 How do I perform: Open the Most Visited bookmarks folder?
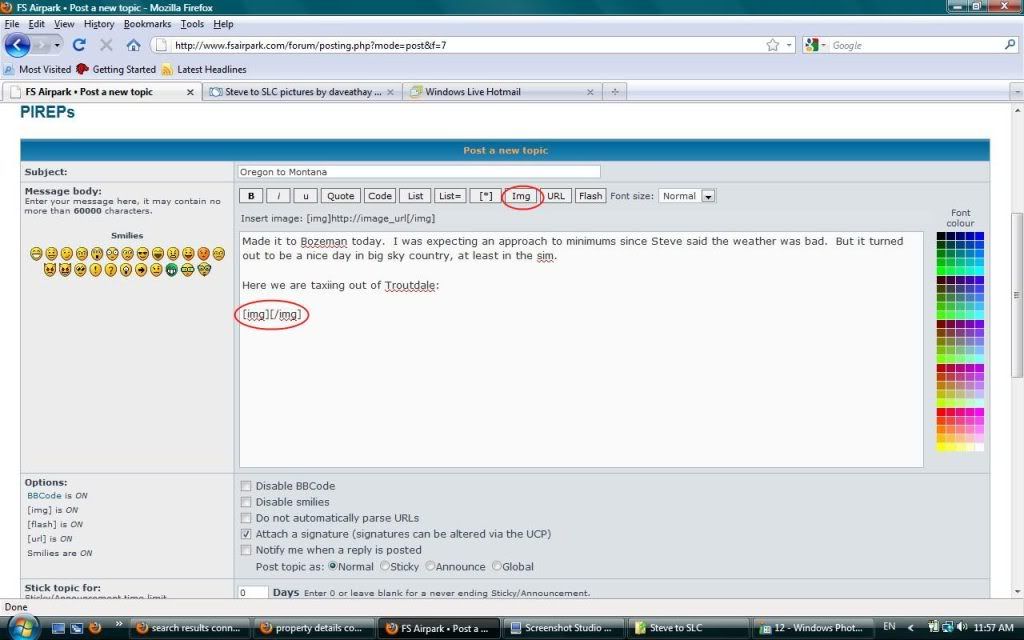point(37,69)
